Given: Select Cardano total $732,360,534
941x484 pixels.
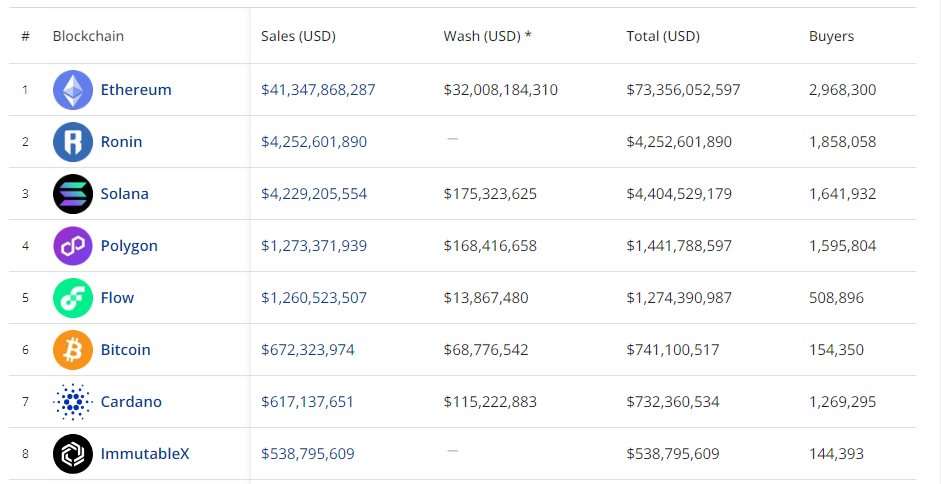Looking at the screenshot, I should coord(673,402).
